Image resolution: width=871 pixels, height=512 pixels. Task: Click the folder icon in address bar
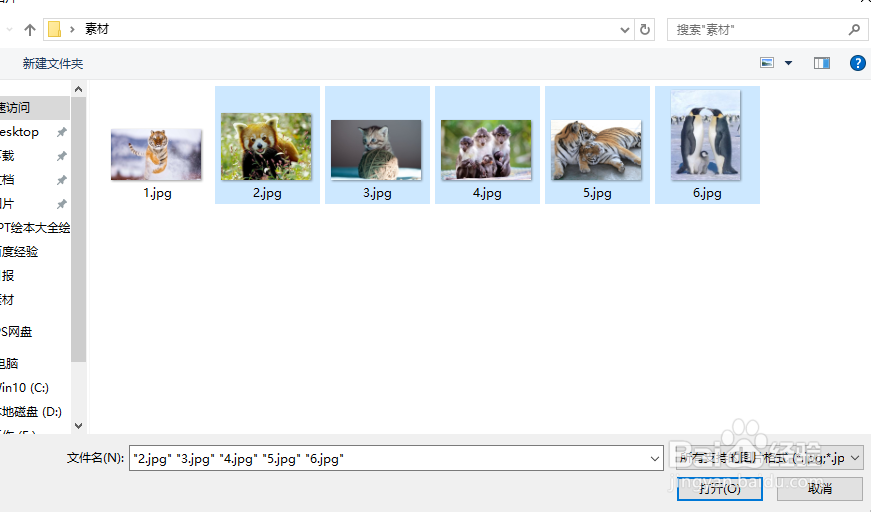(x=54, y=29)
